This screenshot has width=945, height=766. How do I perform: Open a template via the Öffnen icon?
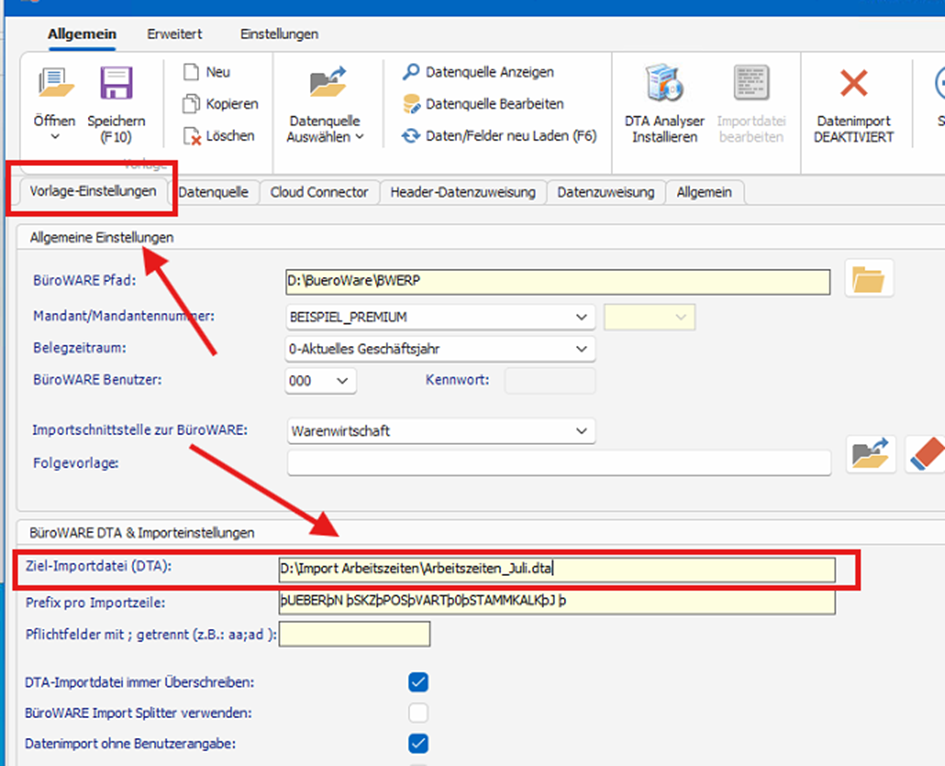(x=55, y=83)
